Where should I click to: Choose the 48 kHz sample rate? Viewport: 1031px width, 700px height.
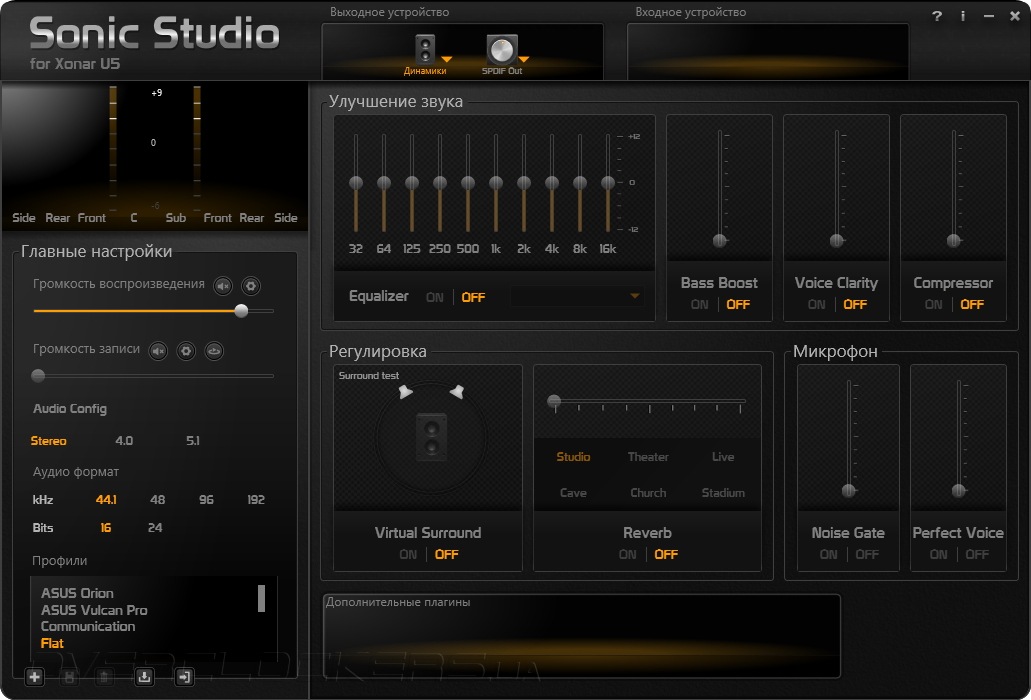click(158, 500)
